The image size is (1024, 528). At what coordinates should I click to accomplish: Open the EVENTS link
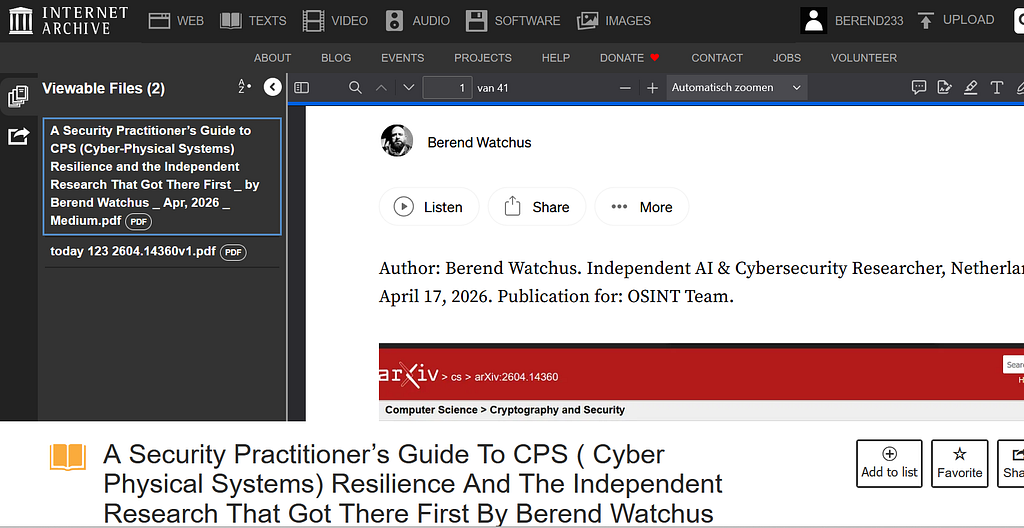[x=402, y=58]
